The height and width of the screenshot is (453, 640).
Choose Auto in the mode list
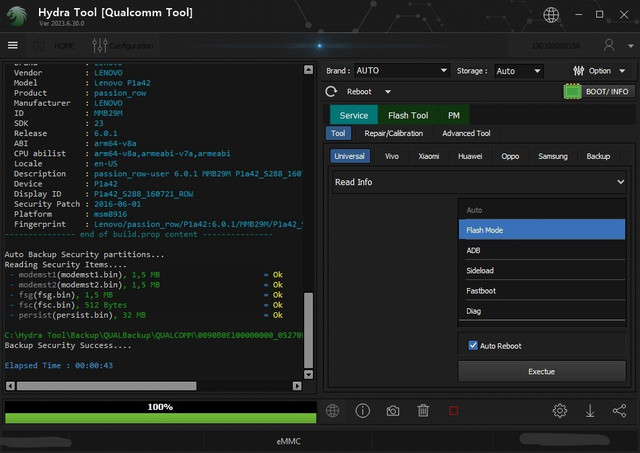542,210
